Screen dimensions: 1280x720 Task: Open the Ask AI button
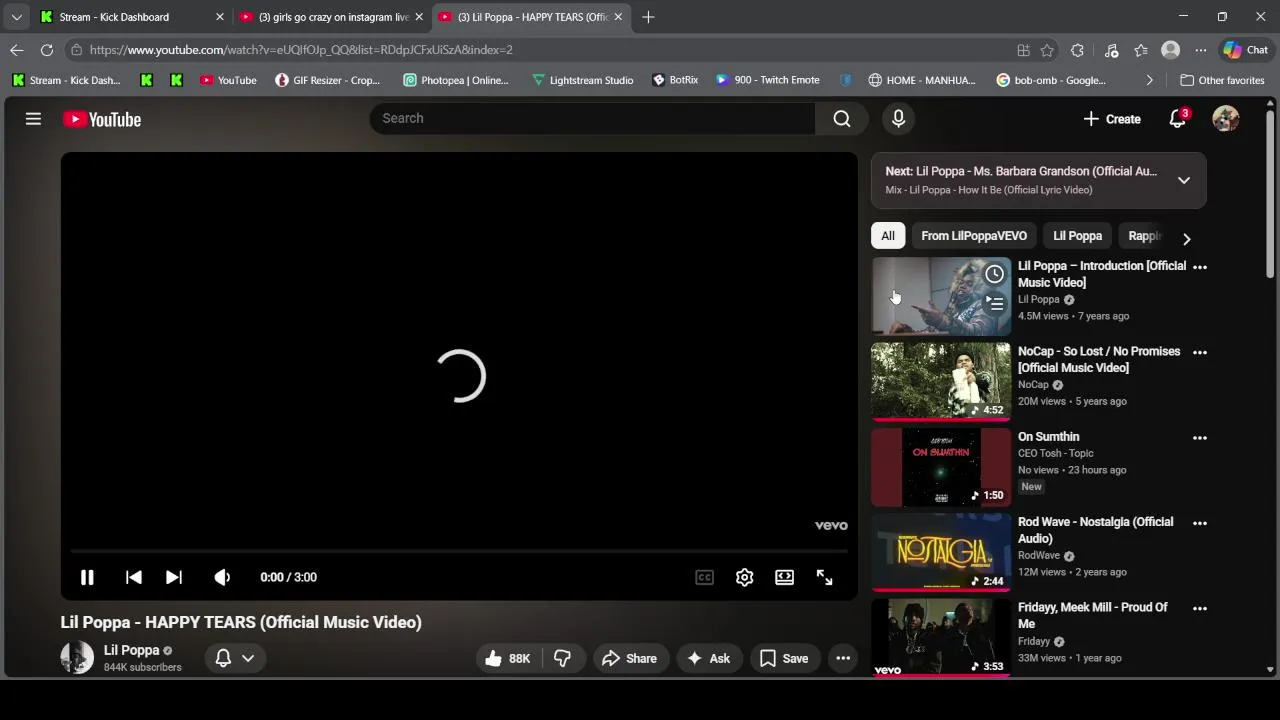[x=709, y=658]
